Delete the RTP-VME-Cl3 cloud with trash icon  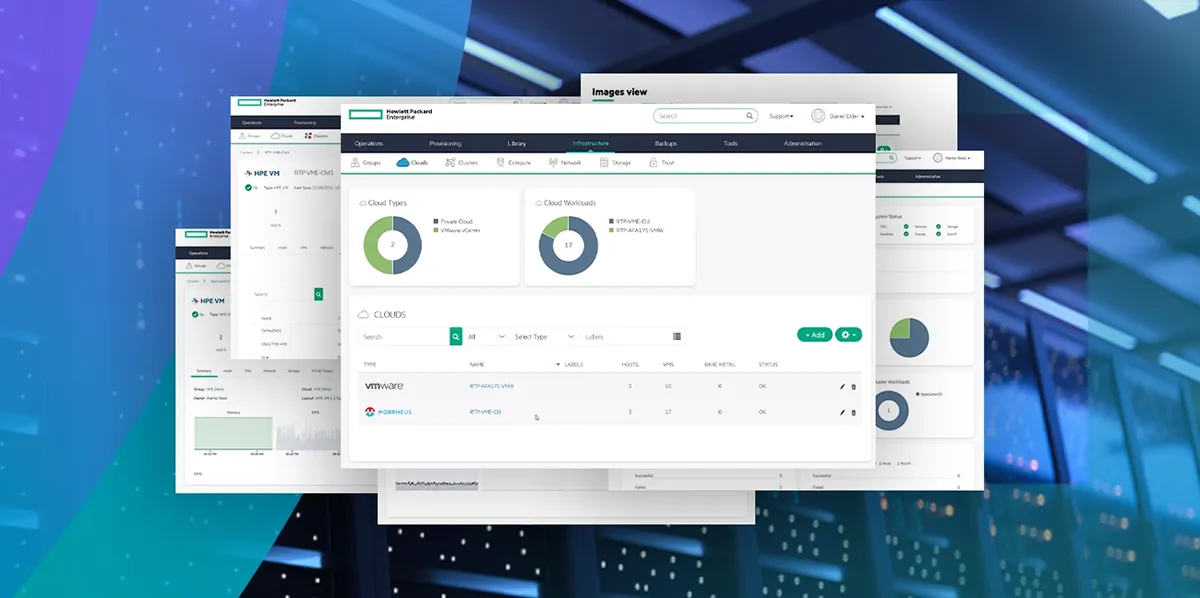point(853,412)
